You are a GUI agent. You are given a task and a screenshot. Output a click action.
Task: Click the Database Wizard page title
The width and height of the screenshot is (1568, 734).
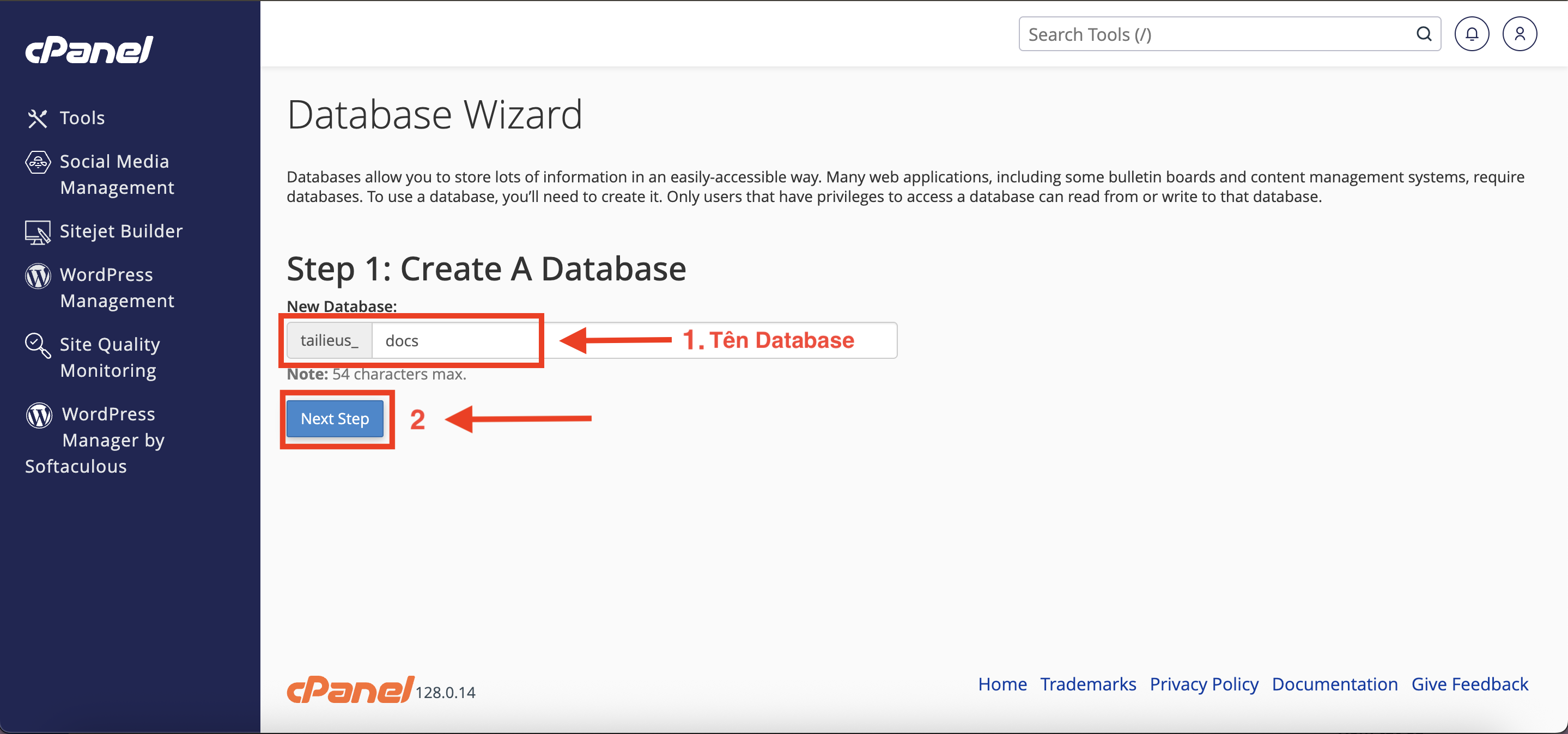[x=435, y=114]
